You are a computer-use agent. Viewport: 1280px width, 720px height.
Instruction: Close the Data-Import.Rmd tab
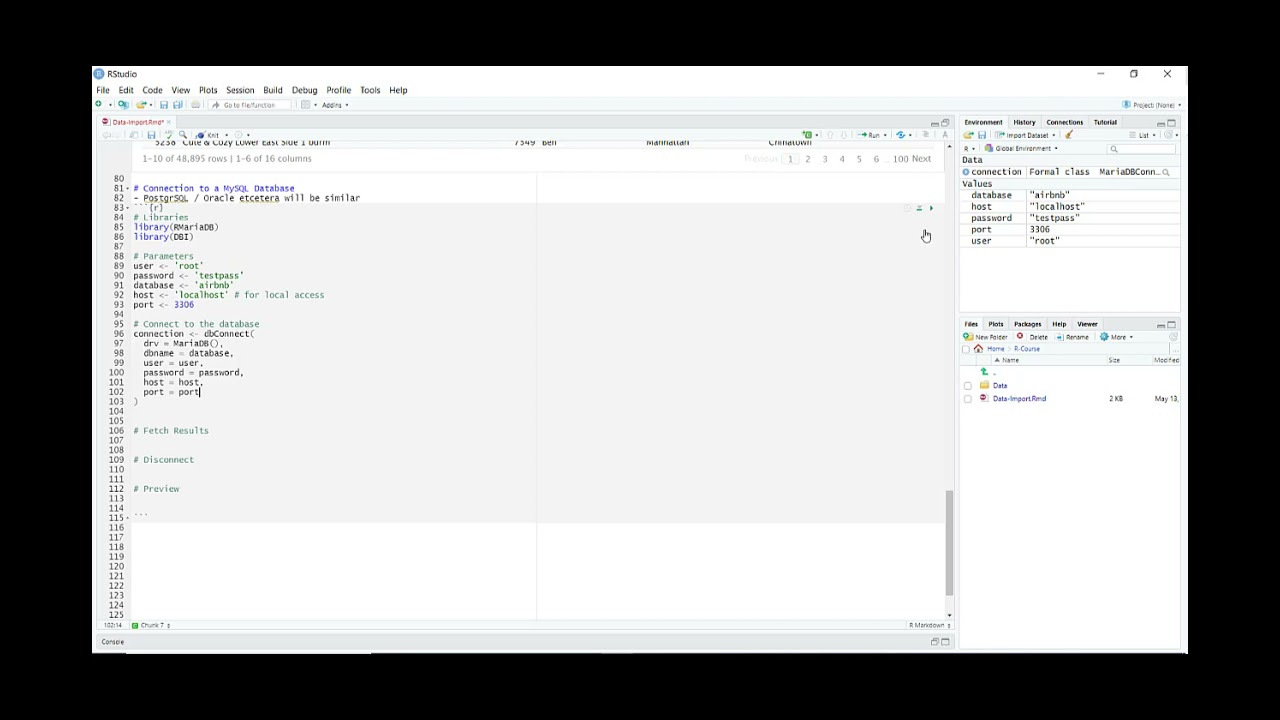[x=168, y=122]
